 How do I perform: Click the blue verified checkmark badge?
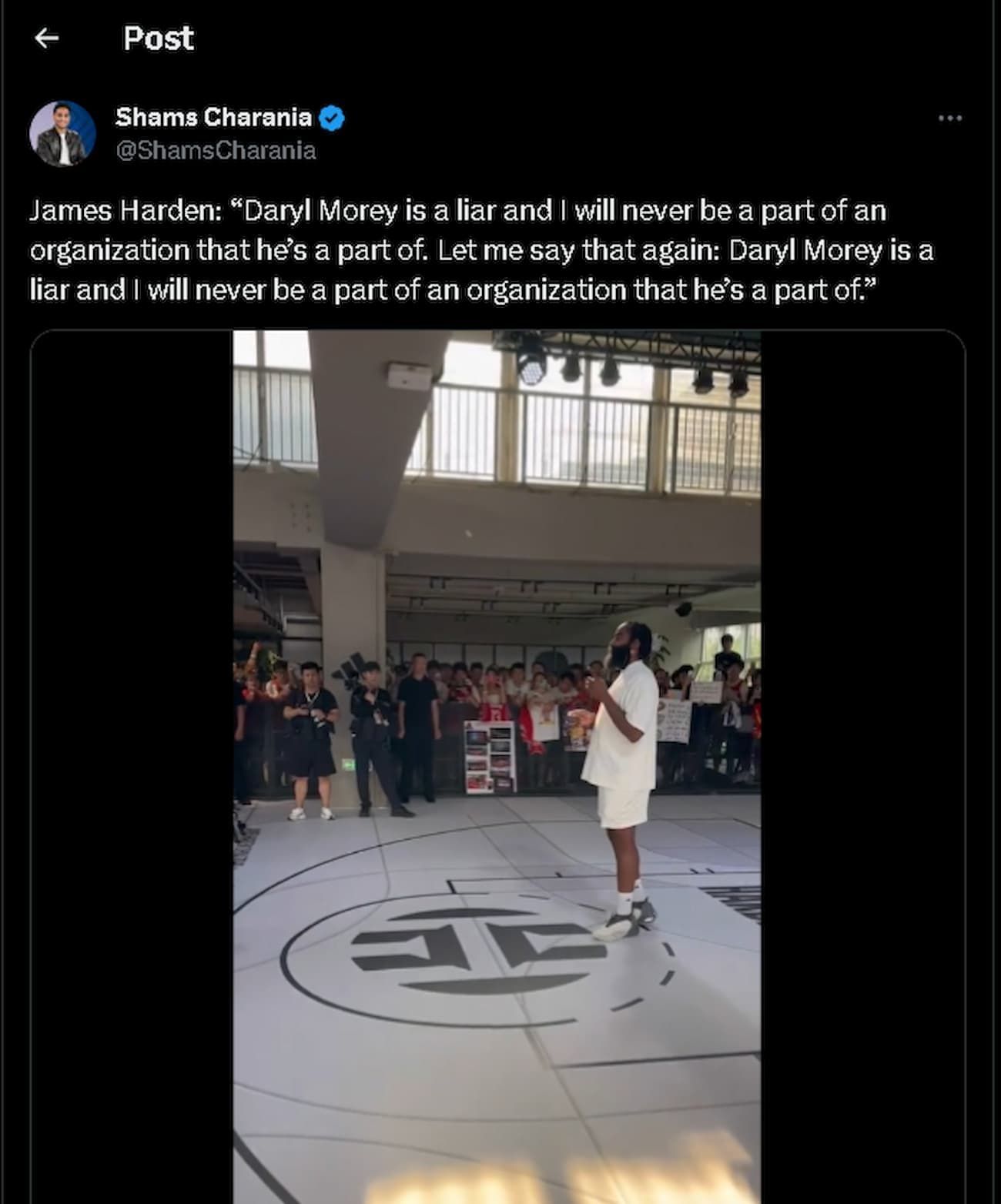coord(332,118)
